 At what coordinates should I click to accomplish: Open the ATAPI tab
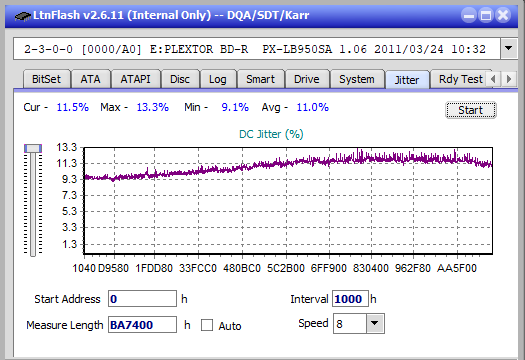click(x=135, y=79)
